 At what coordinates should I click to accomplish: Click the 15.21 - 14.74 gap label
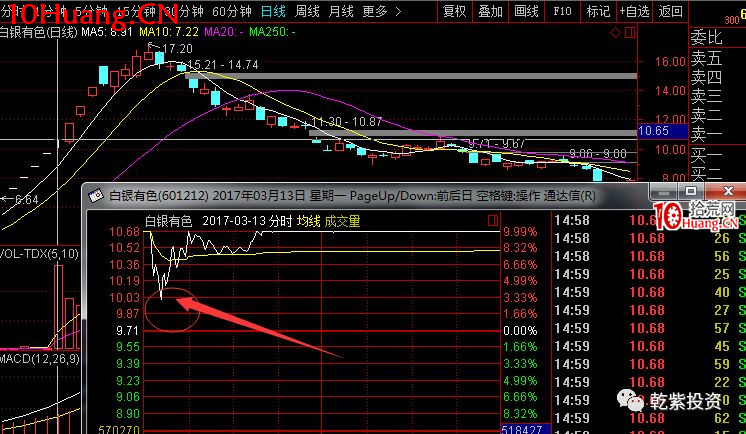(223, 65)
